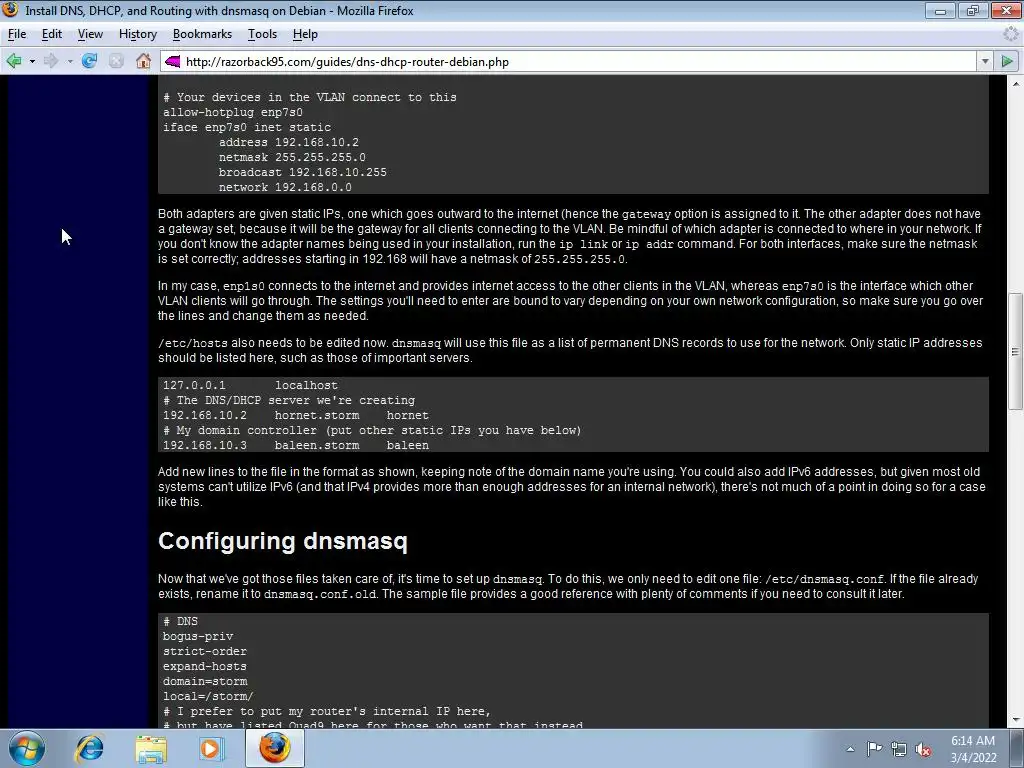
Task: Click '/etc/dnsmasq.conf' file path text
Action: point(824,579)
